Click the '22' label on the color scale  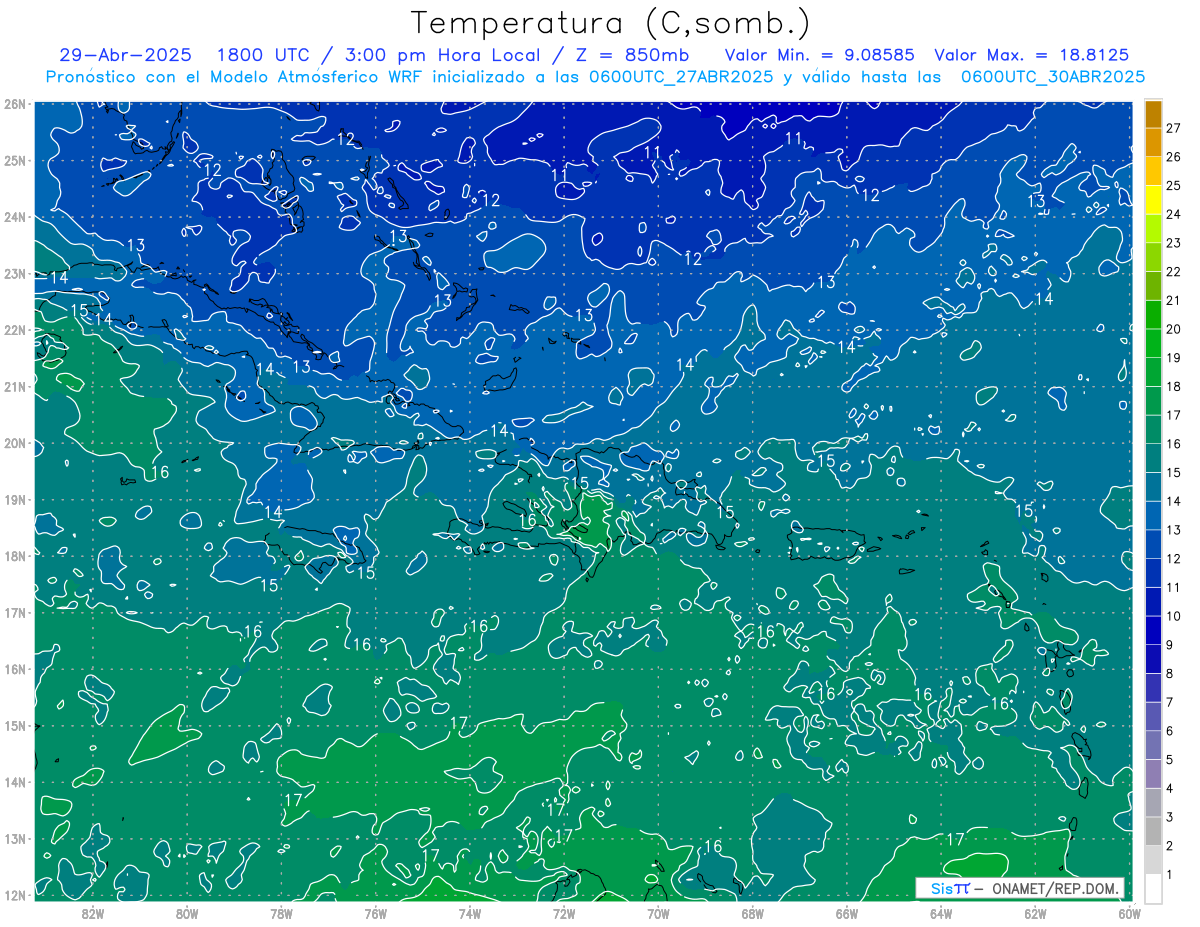pos(1174,272)
